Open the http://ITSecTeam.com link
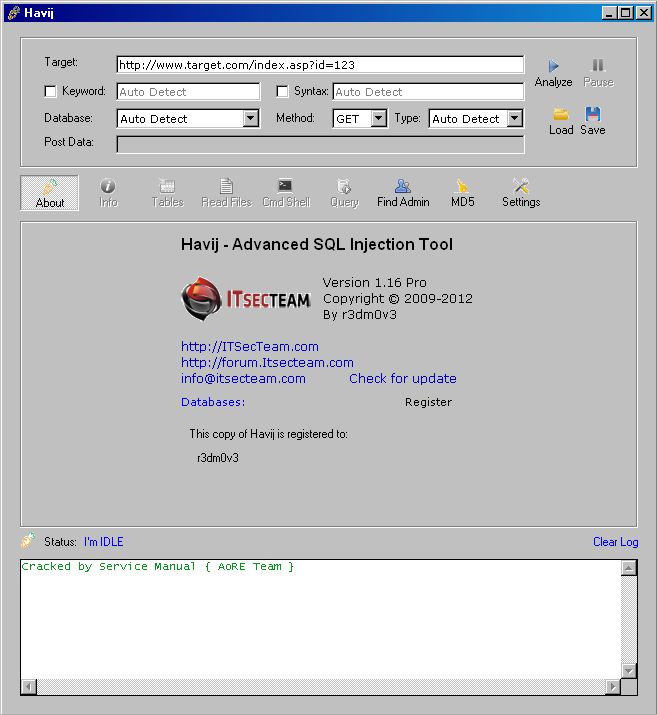This screenshot has width=657, height=715. (249, 347)
